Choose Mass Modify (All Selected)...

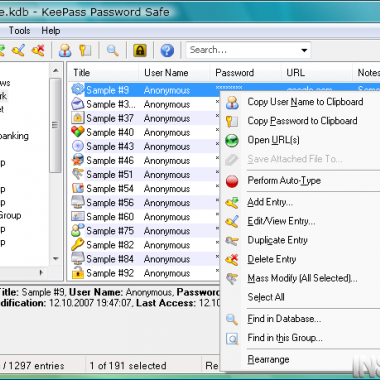coord(302,278)
